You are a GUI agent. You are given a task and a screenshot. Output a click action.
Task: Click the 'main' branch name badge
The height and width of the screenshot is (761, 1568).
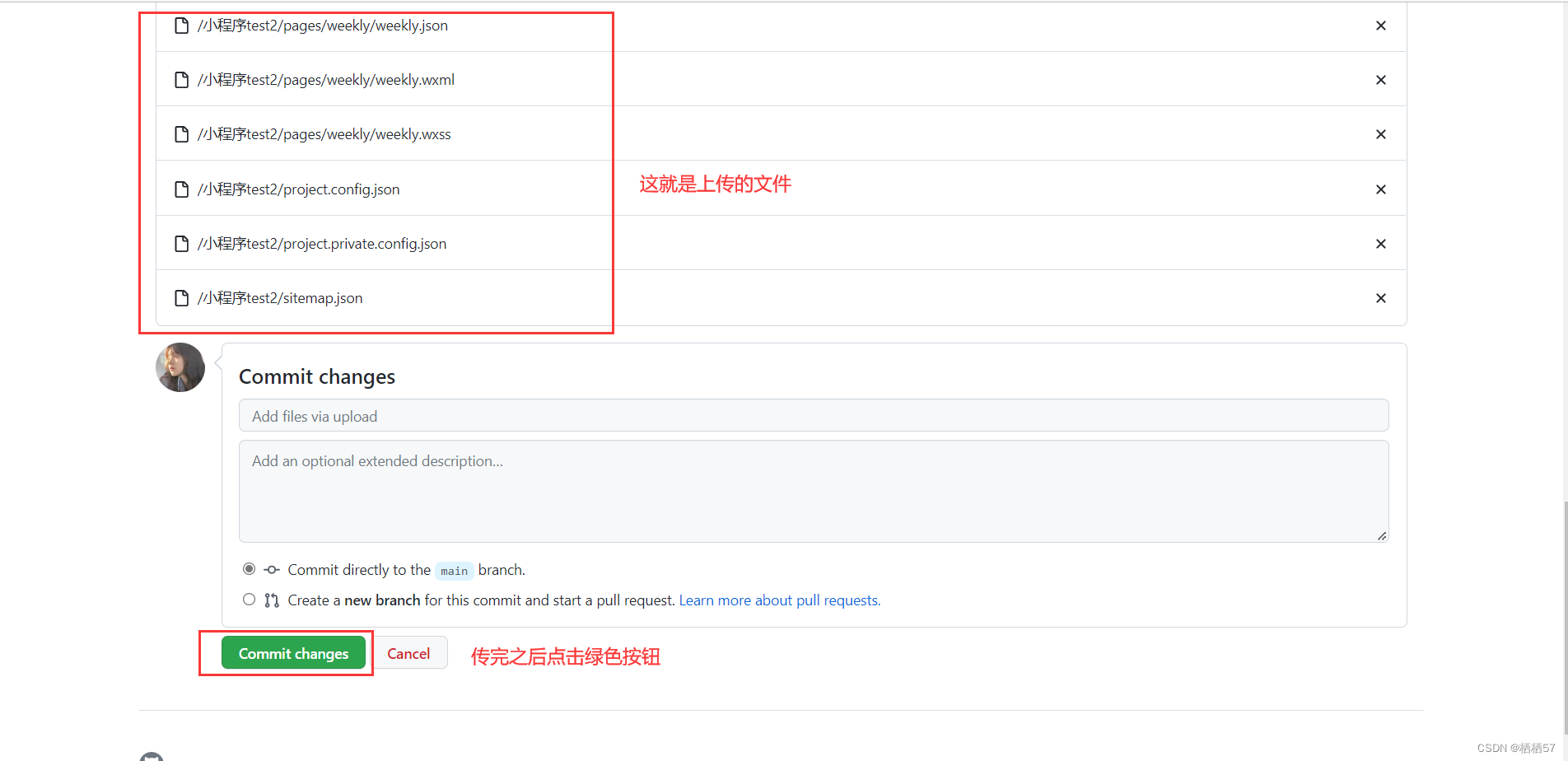[x=454, y=571]
